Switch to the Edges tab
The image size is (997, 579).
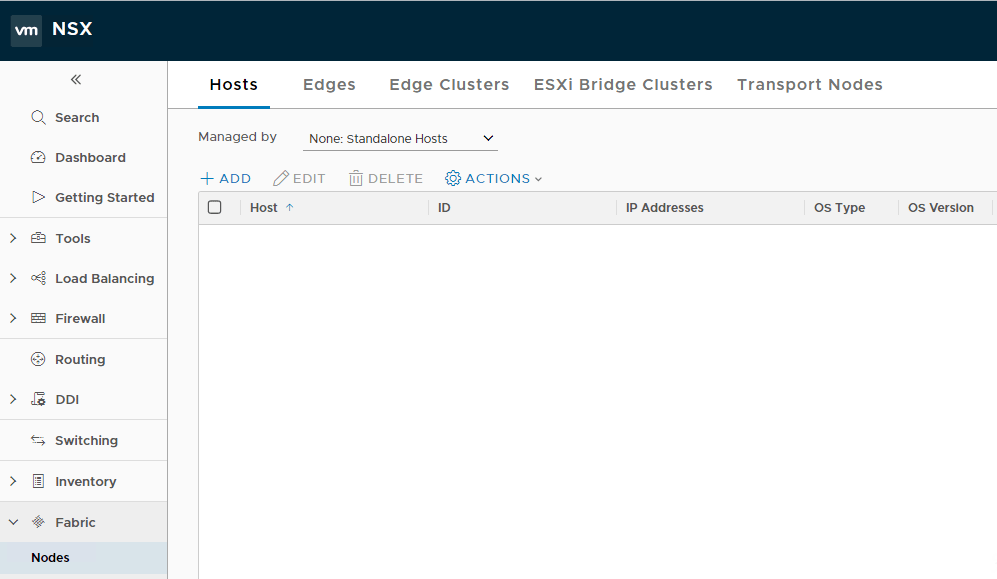(329, 85)
